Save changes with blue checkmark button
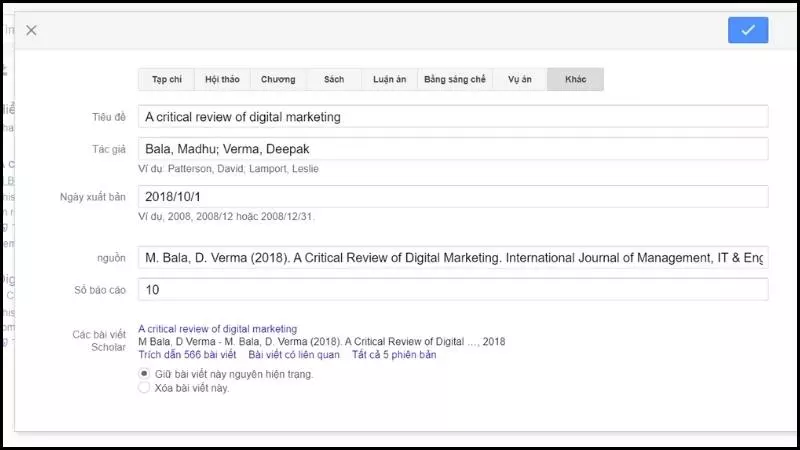Viewport: 800px width, 450px height. point(748,30)
